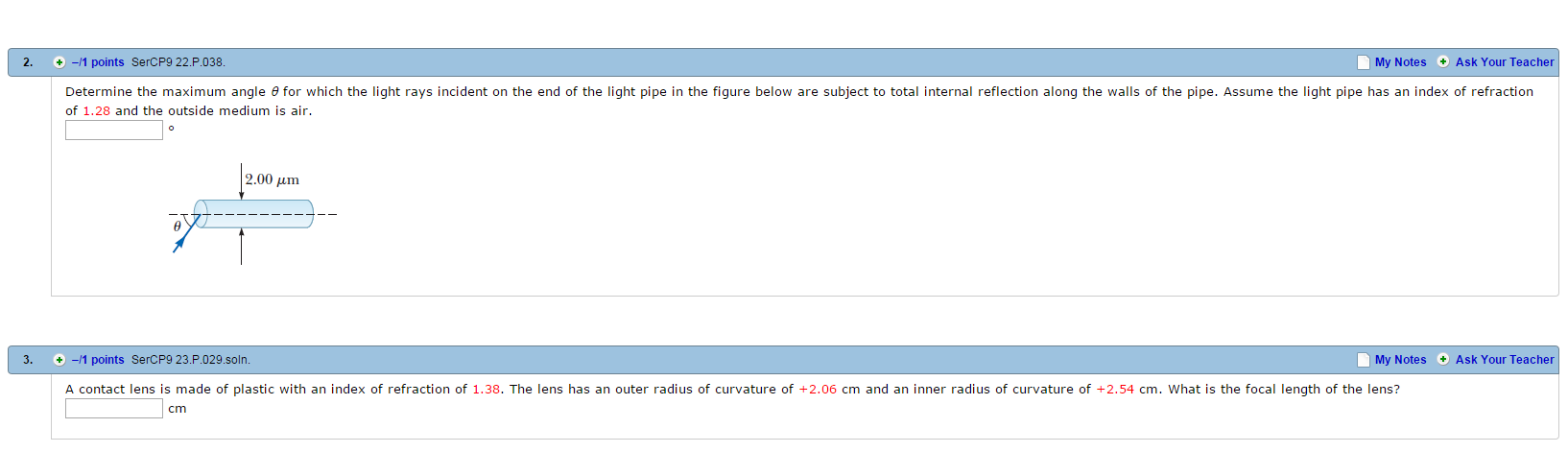Image resolution: width=1568 pixels, height=476 pixels.
Task: Open My Notes link for question 2
Action: 1400,62
